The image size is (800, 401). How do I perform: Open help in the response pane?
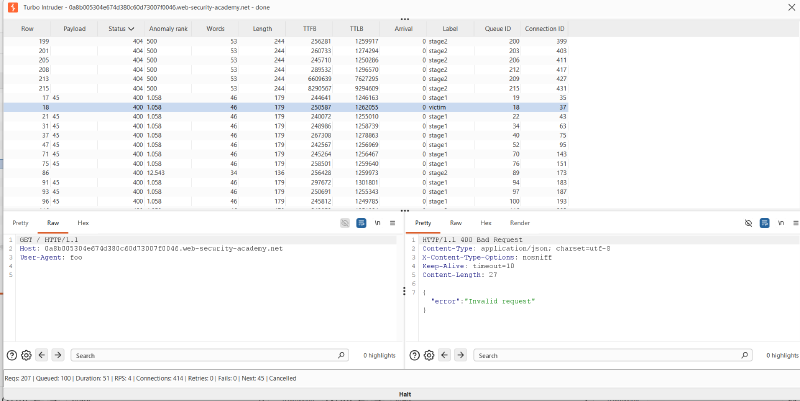coord(415,355)
